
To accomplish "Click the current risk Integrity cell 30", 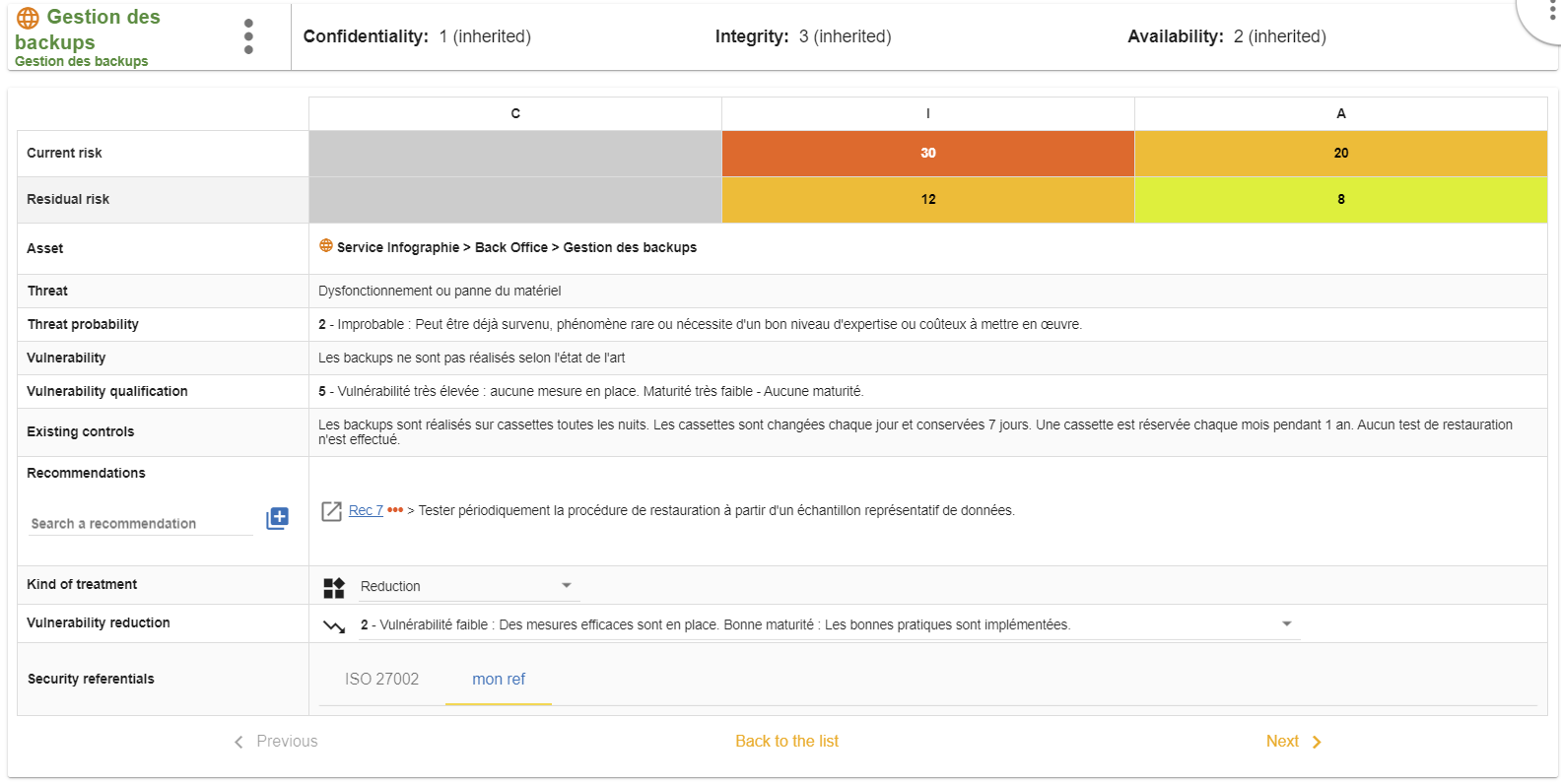I will click(x=928, y=153).
